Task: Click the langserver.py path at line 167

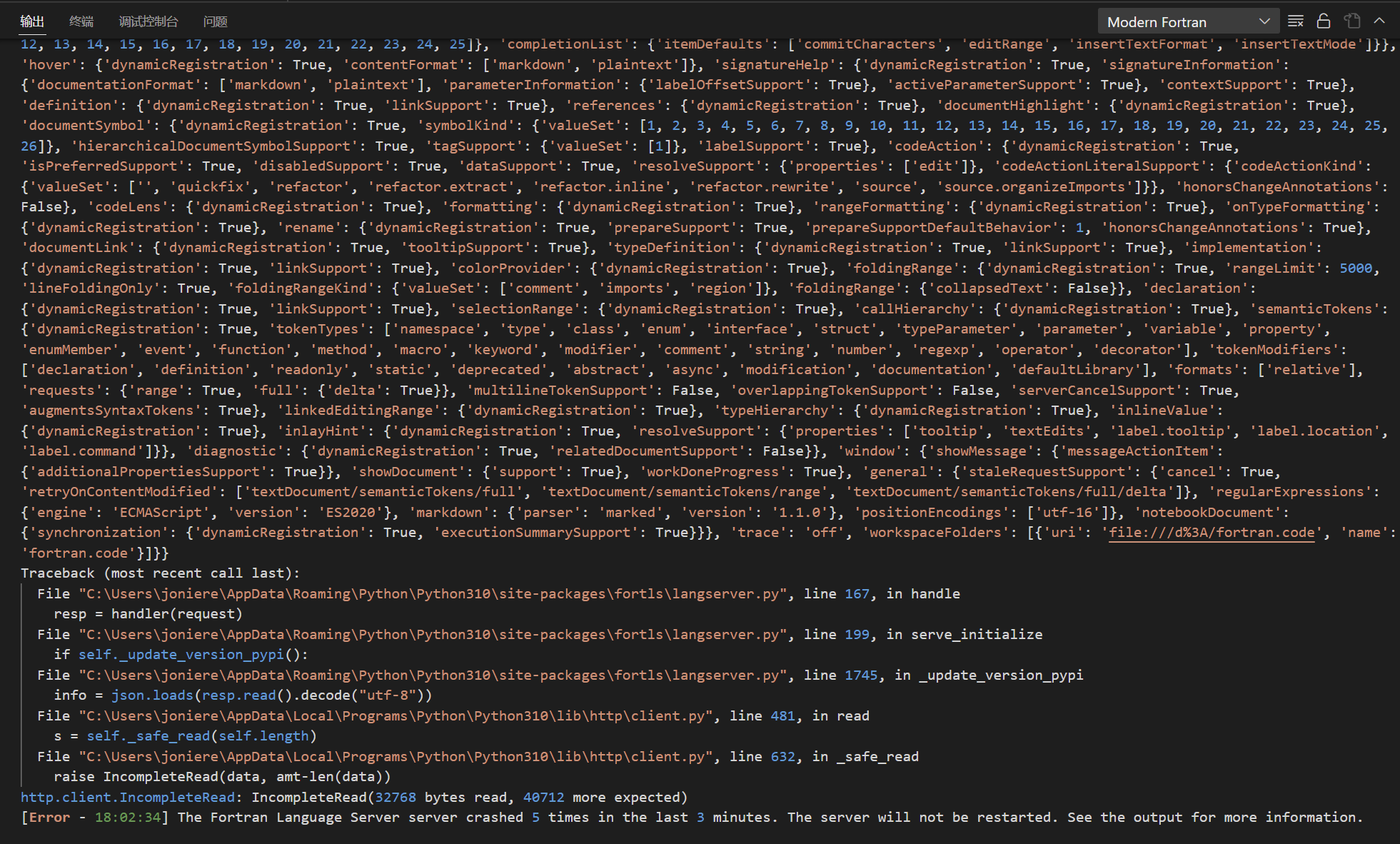Action: (x=428, y=593)
